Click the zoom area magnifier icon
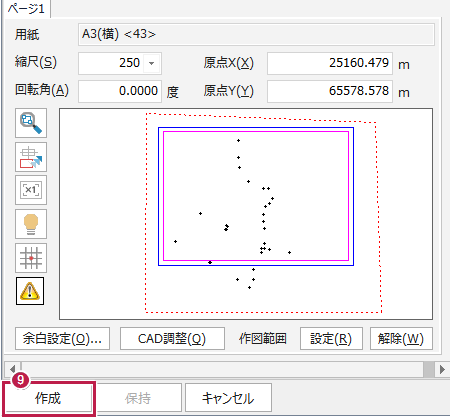 31,123
